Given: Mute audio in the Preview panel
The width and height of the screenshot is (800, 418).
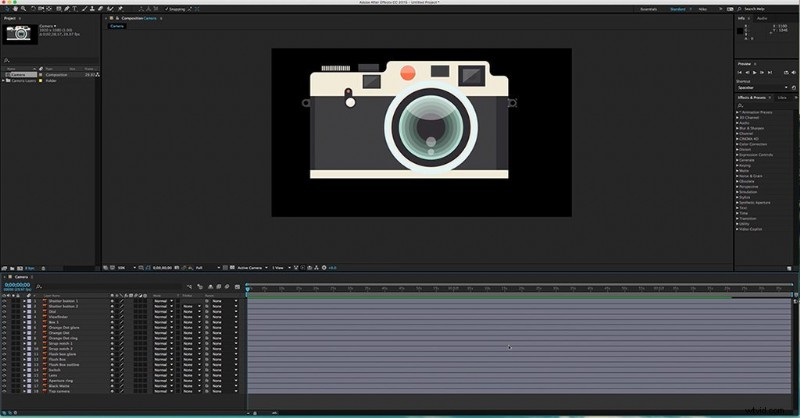Looking at the screenshot, I should click(x=793, y=72).
